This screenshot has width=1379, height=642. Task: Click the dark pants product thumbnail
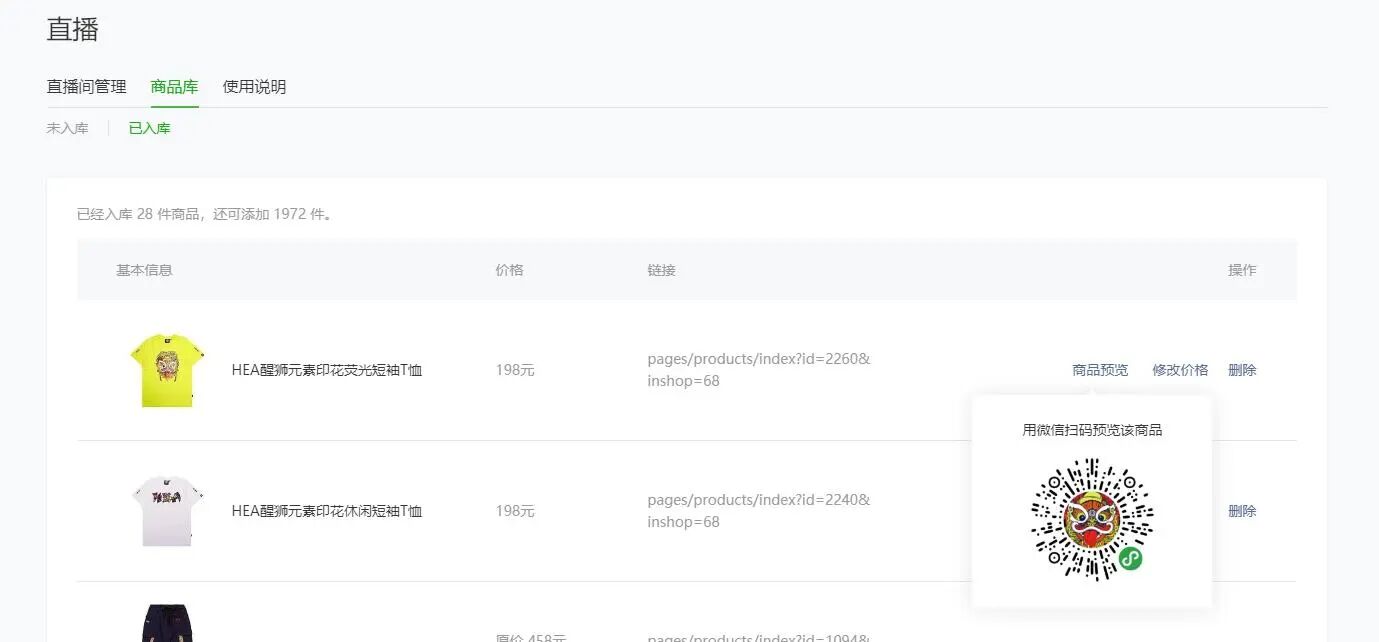click(x=166, y=623)
